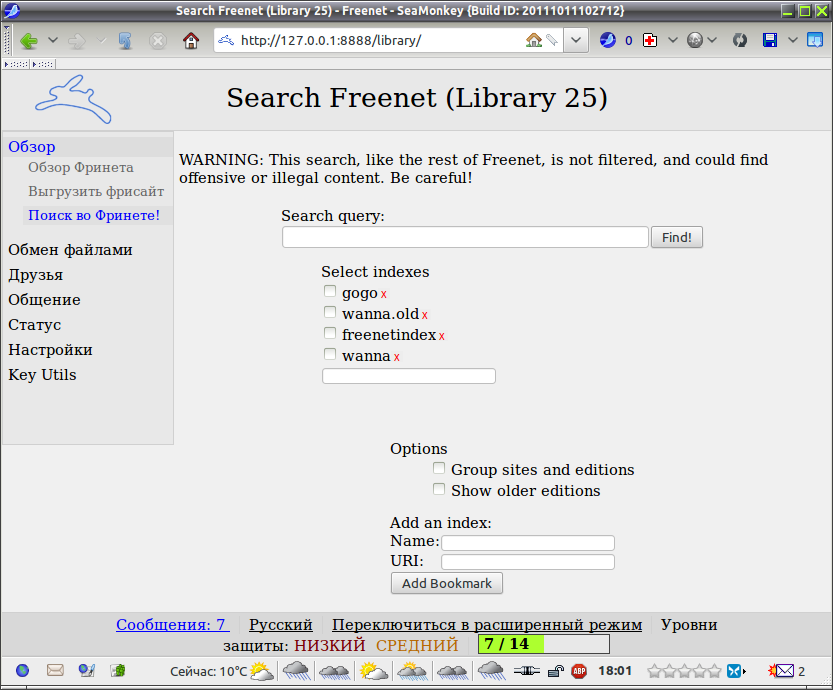The image size is (833, 690).
Task: Expand the dropdown next to save icon
Action: pyautogui.click(x=793, y=40)
